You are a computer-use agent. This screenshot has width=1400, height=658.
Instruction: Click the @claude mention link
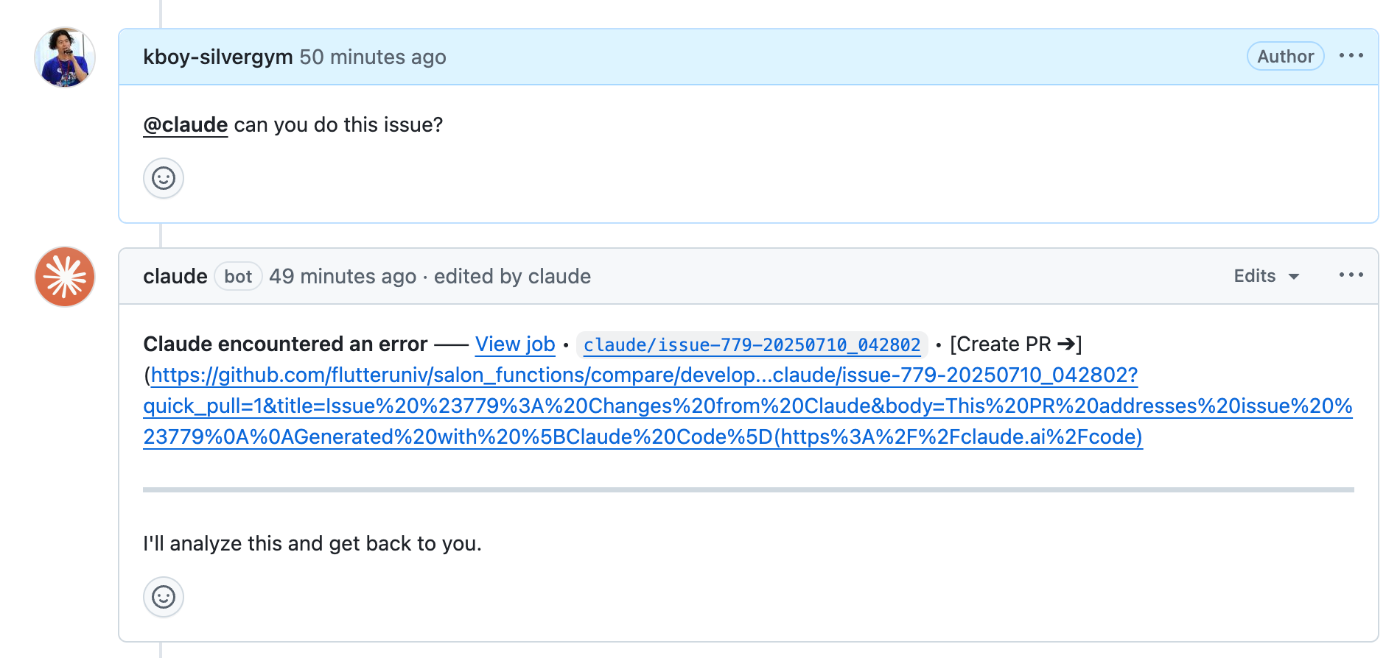coord(186,125)
